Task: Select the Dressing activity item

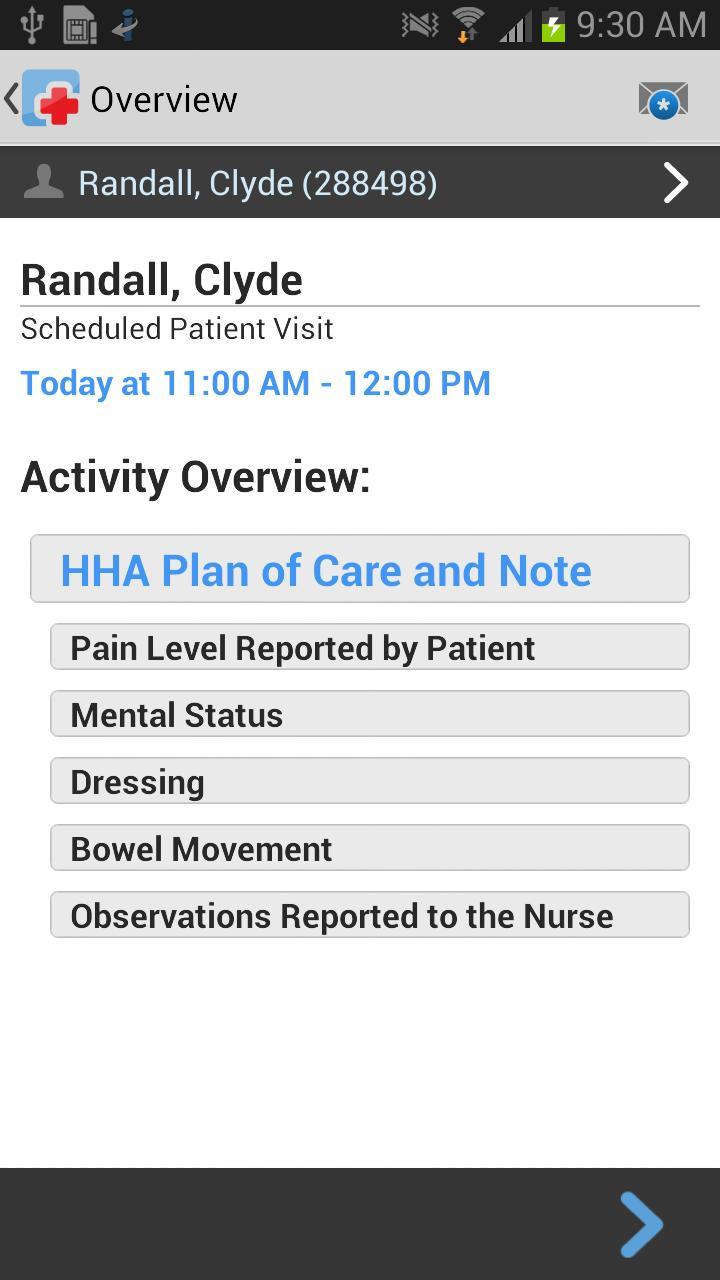Action: (369, 781)
